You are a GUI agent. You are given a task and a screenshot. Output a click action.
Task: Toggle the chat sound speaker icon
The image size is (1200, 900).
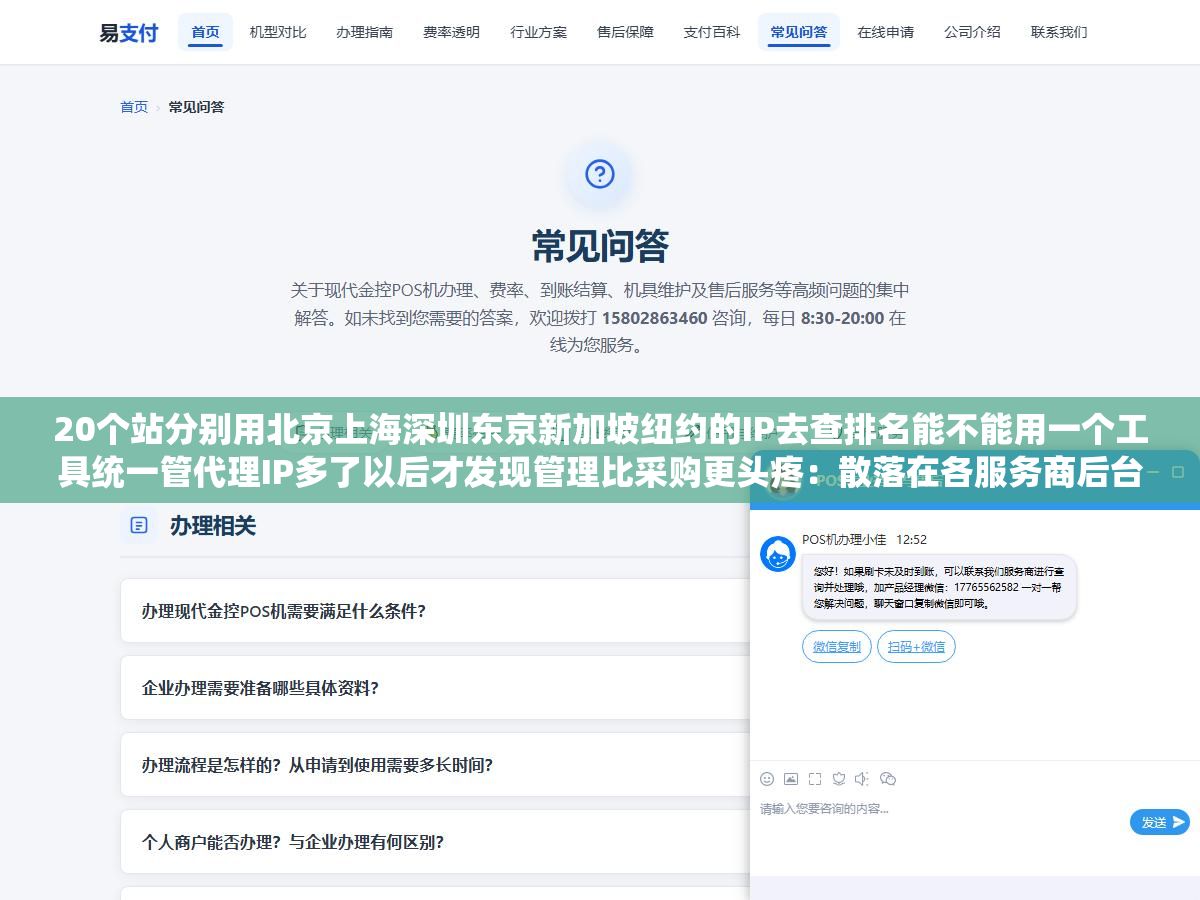pyautogui.click(x=863, y=778)
